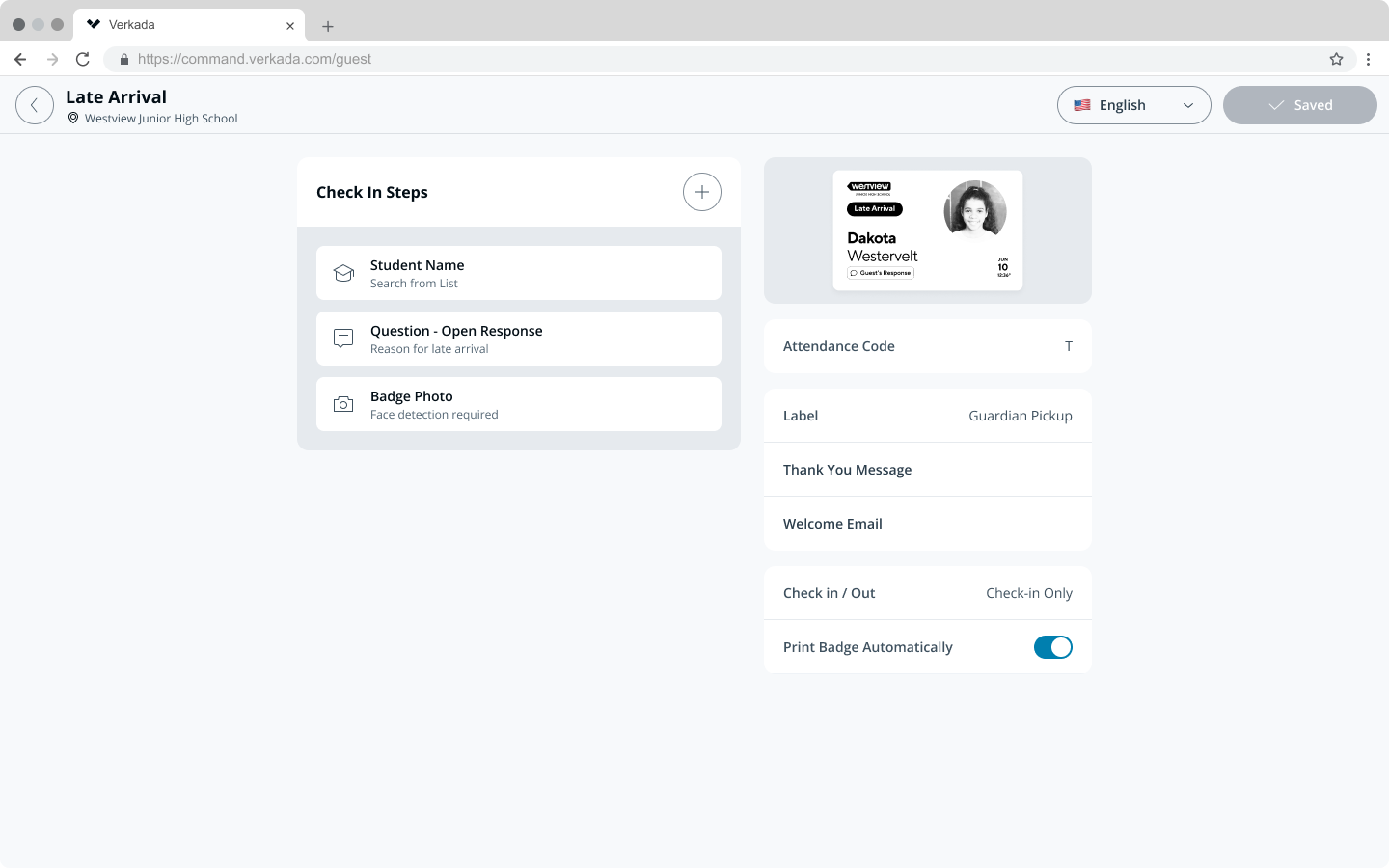Disable Print Badge Automatically toggle
This screenshot has width=1389, height=868.
point(1052,647)
